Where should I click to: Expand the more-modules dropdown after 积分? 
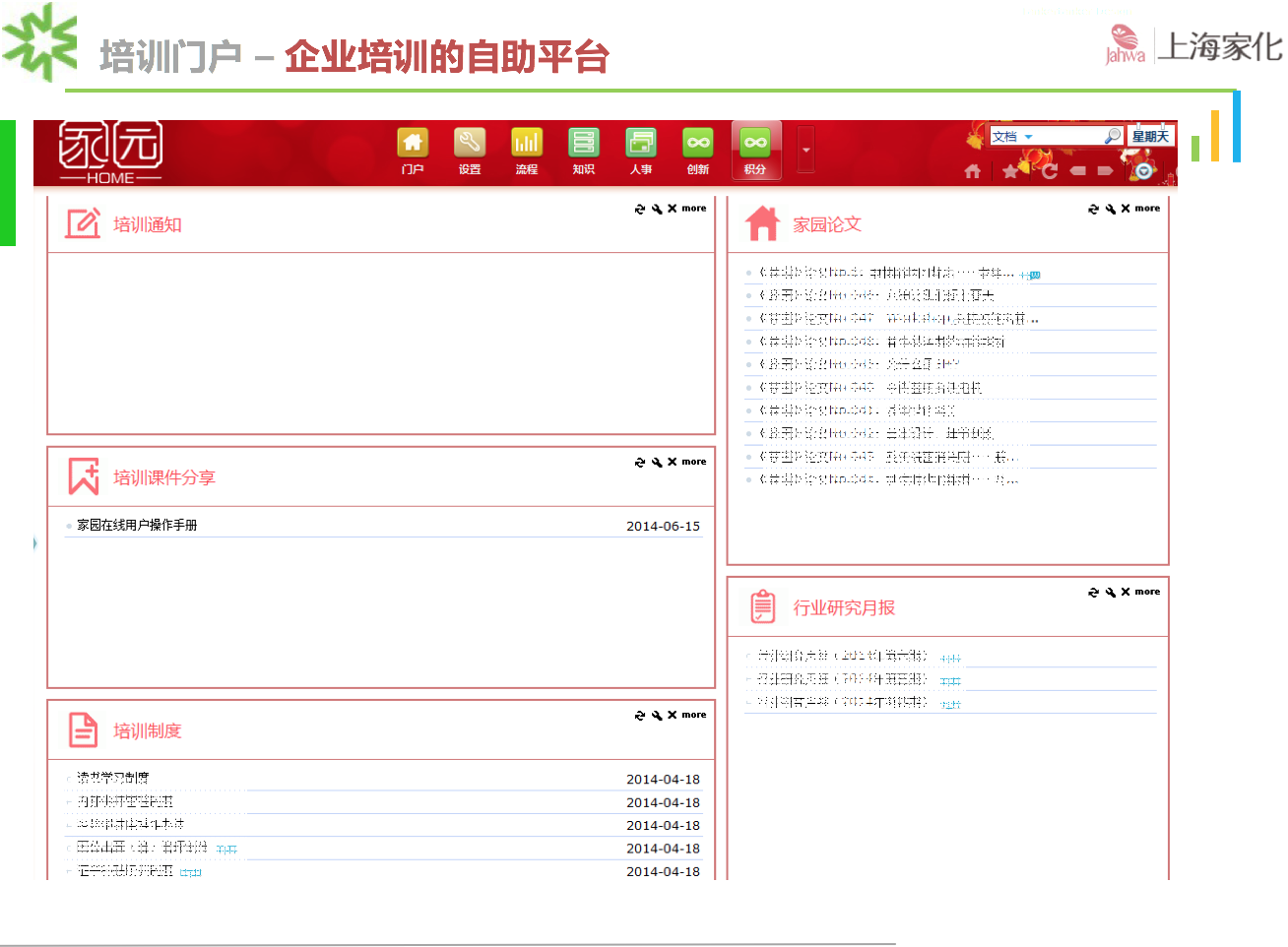pos(805,151)
